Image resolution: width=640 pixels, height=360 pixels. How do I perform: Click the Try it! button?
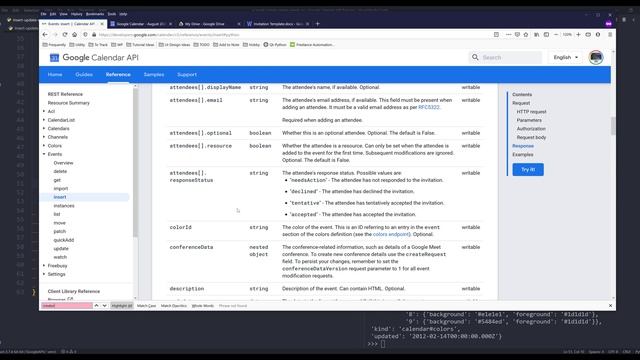point(528,169)
